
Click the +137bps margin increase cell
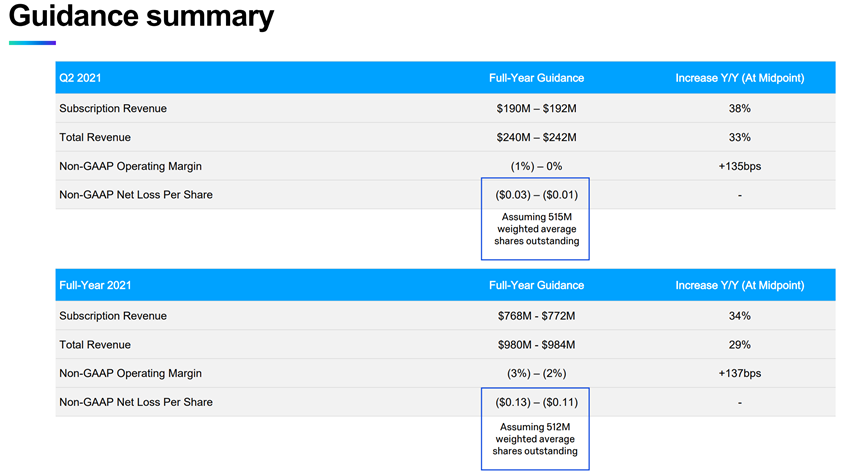click(x=739, y=373)
